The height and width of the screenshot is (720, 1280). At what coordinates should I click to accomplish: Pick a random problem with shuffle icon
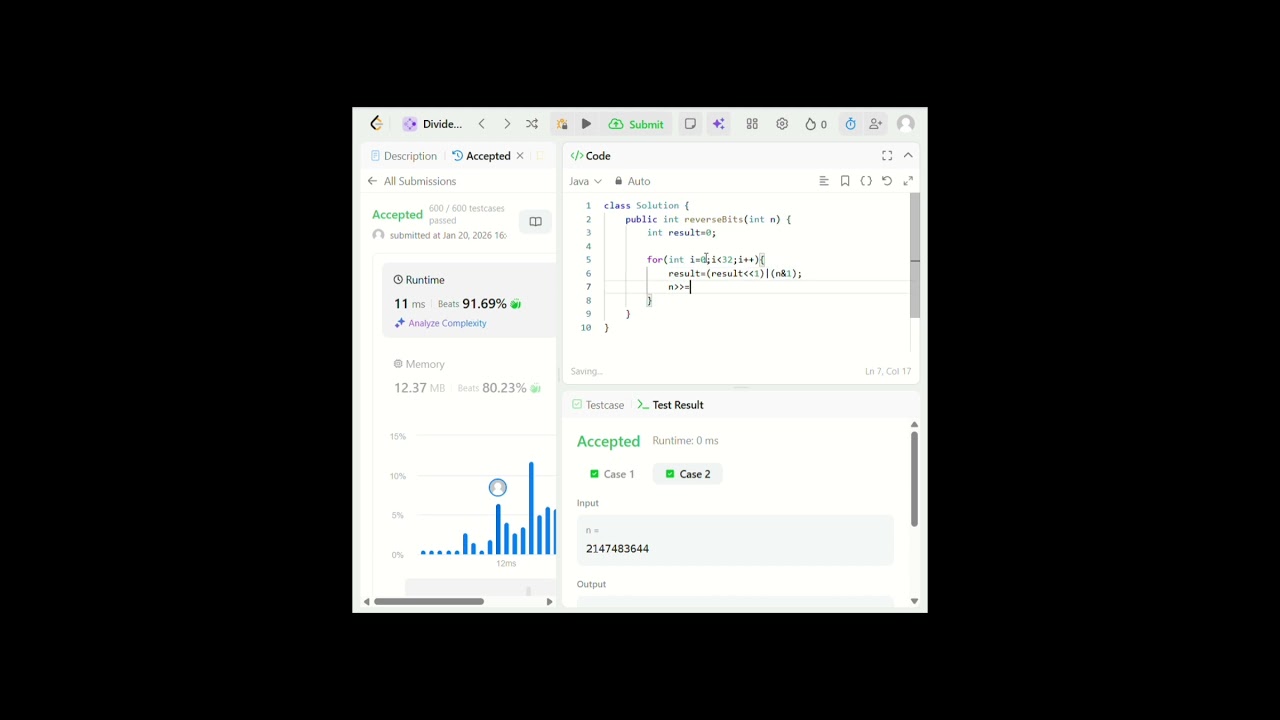532,124
